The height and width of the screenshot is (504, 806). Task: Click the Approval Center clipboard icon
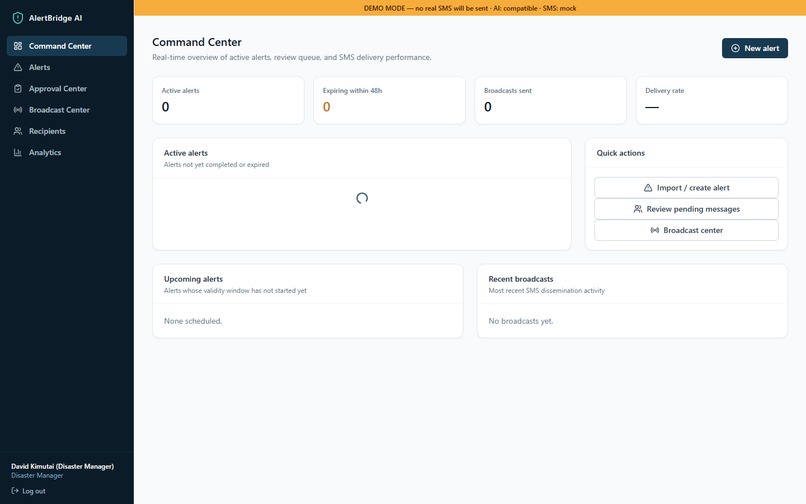[x=18, y=88]
